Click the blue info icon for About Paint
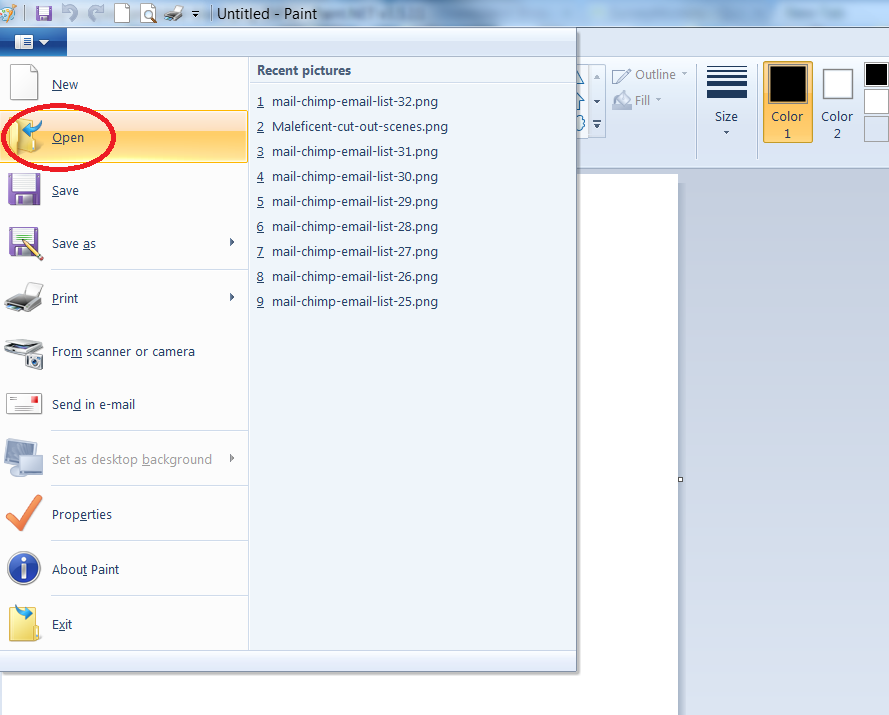This screenshot has height=715, width=889. [x=24, y=569]
